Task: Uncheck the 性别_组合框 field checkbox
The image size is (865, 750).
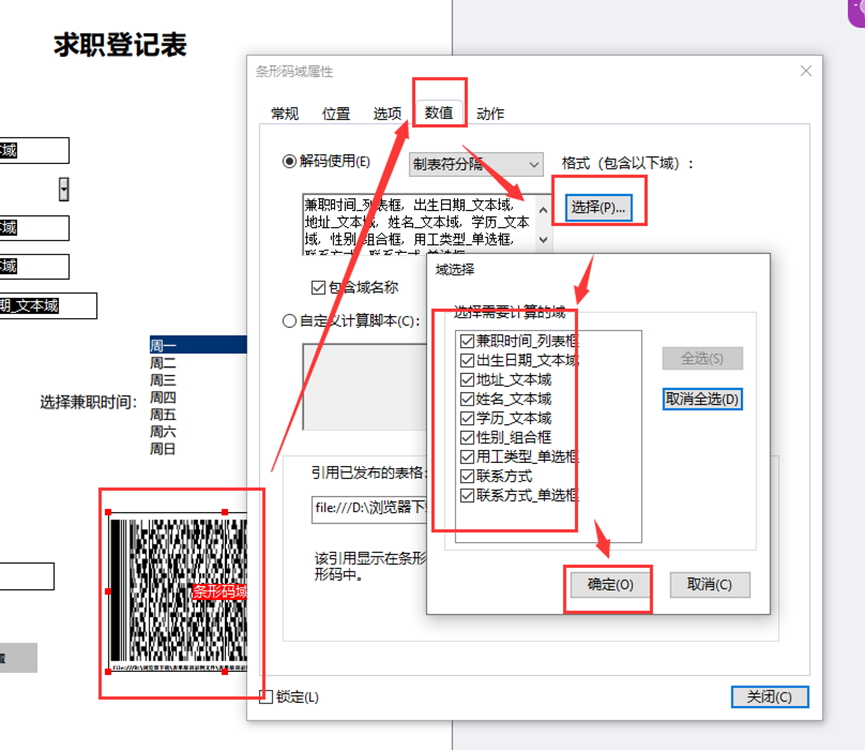Action: pyautogui.click(x=467, y=437)
